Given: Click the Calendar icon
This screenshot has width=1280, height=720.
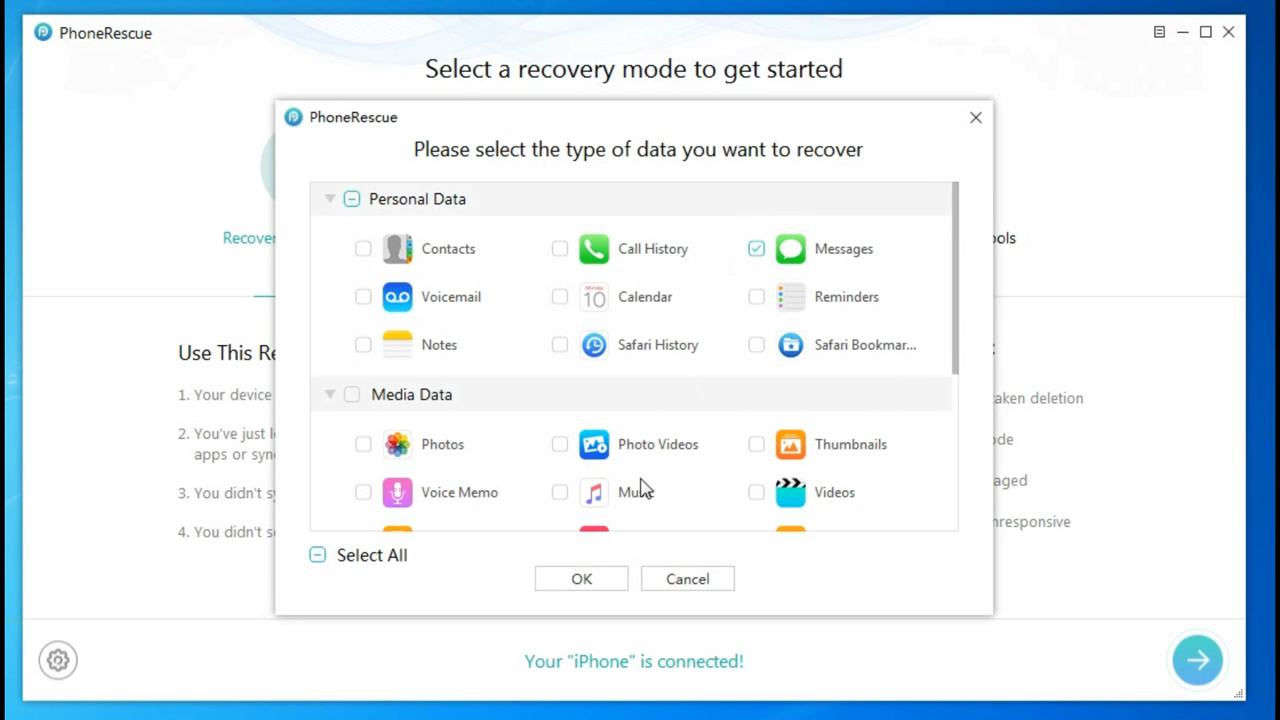Looking at the screenshot, I should tap(594, 297).
